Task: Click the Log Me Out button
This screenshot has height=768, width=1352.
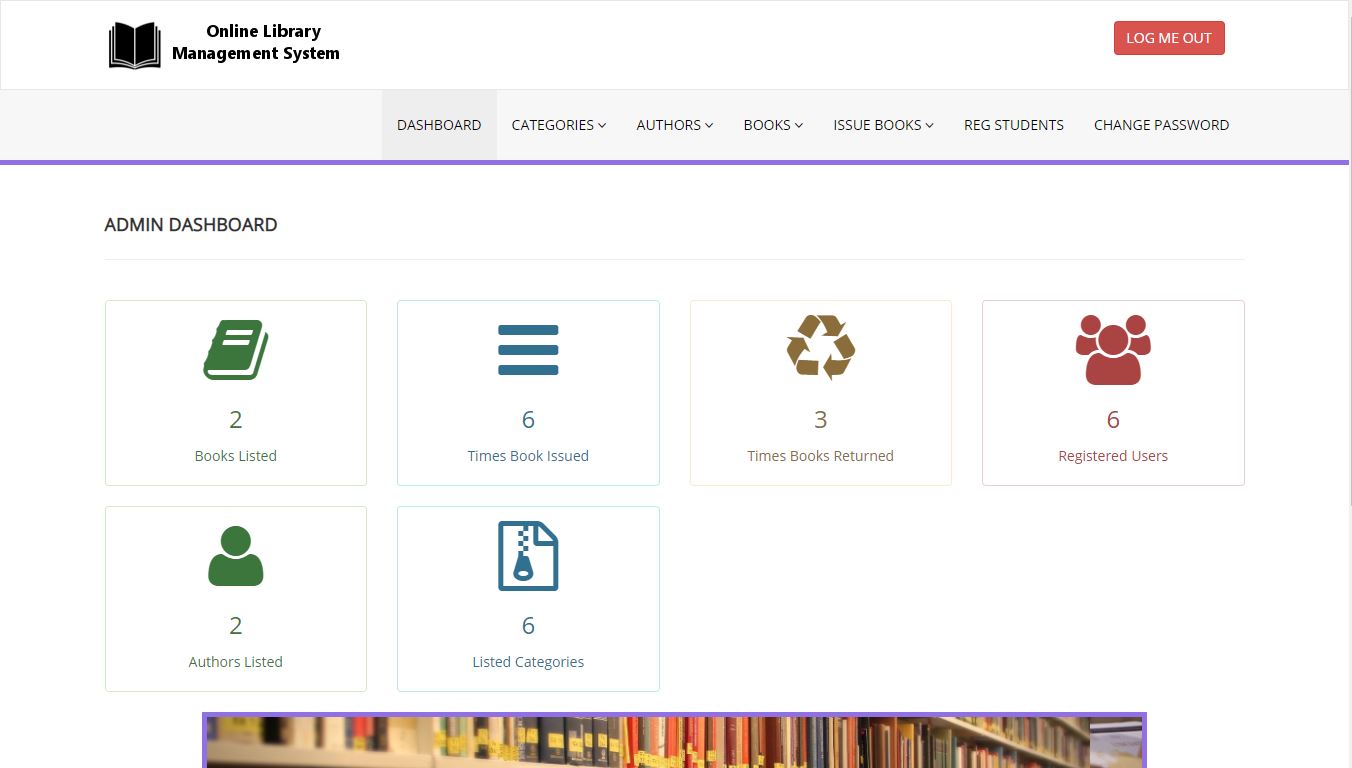Action: (1169, 38)
